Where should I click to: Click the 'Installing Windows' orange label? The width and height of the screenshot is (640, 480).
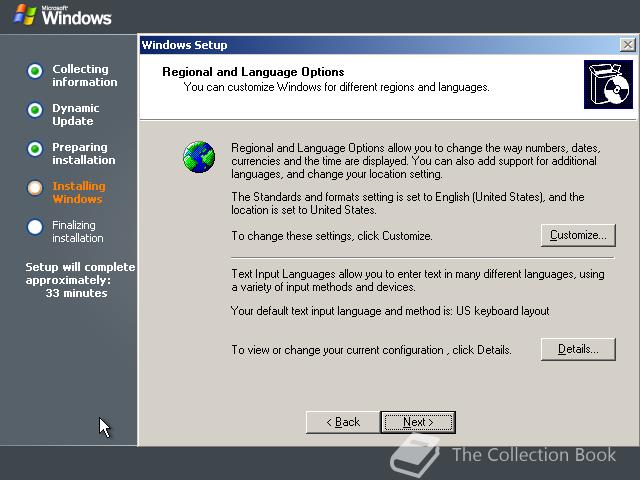79,192
